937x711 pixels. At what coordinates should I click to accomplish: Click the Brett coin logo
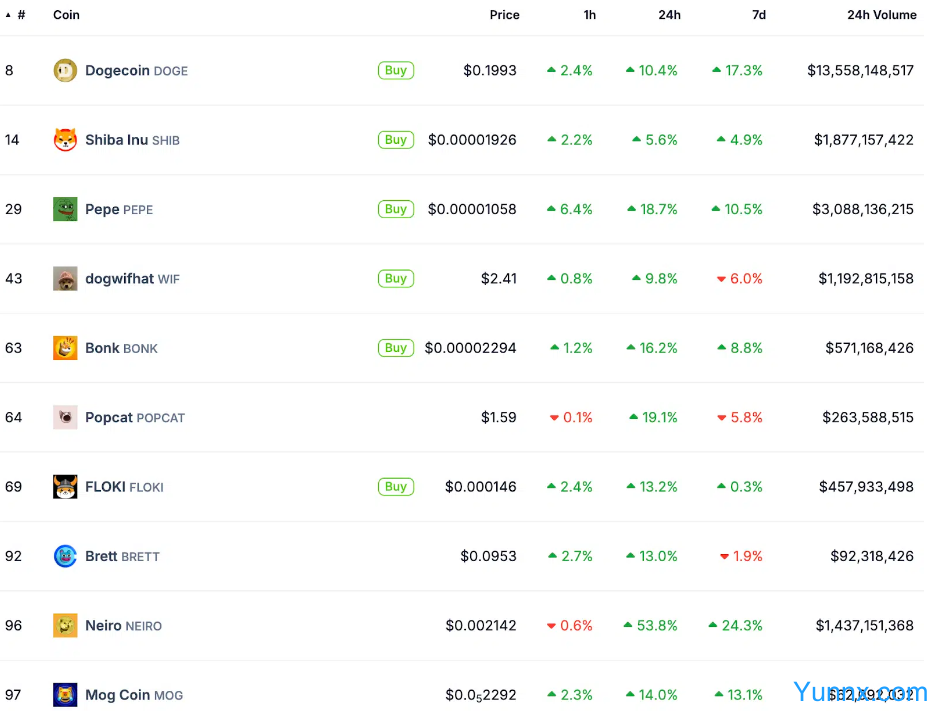click(65, 556)
